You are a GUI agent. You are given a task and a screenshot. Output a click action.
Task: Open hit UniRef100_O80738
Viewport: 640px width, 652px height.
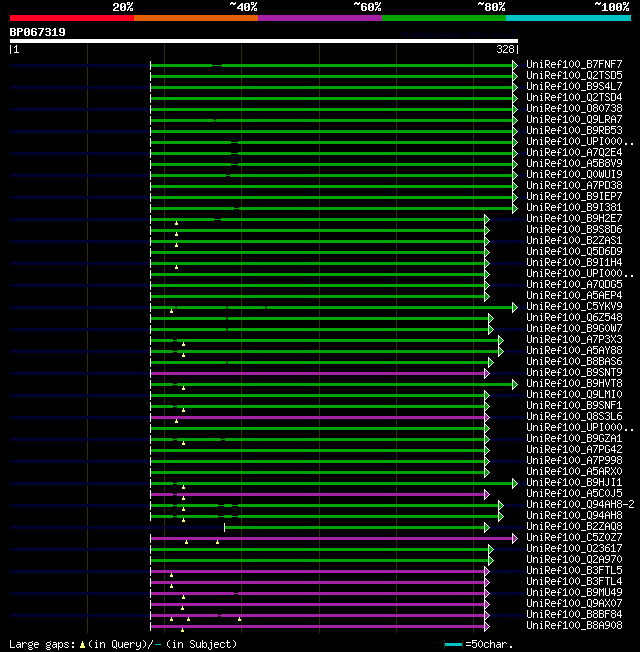tap(574, 109)
